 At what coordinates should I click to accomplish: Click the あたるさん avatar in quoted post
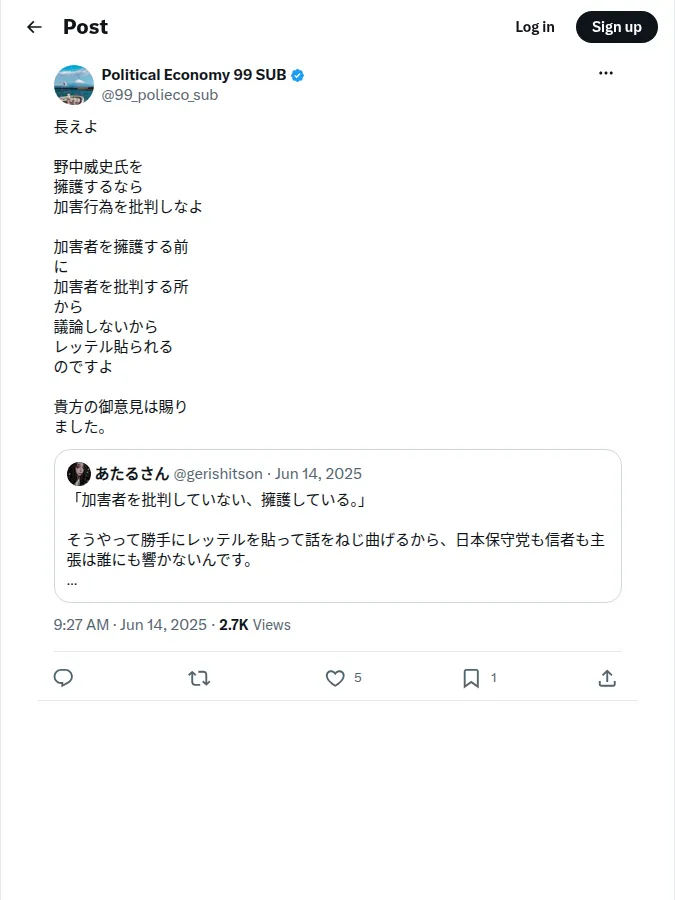(x=79, y=474)
